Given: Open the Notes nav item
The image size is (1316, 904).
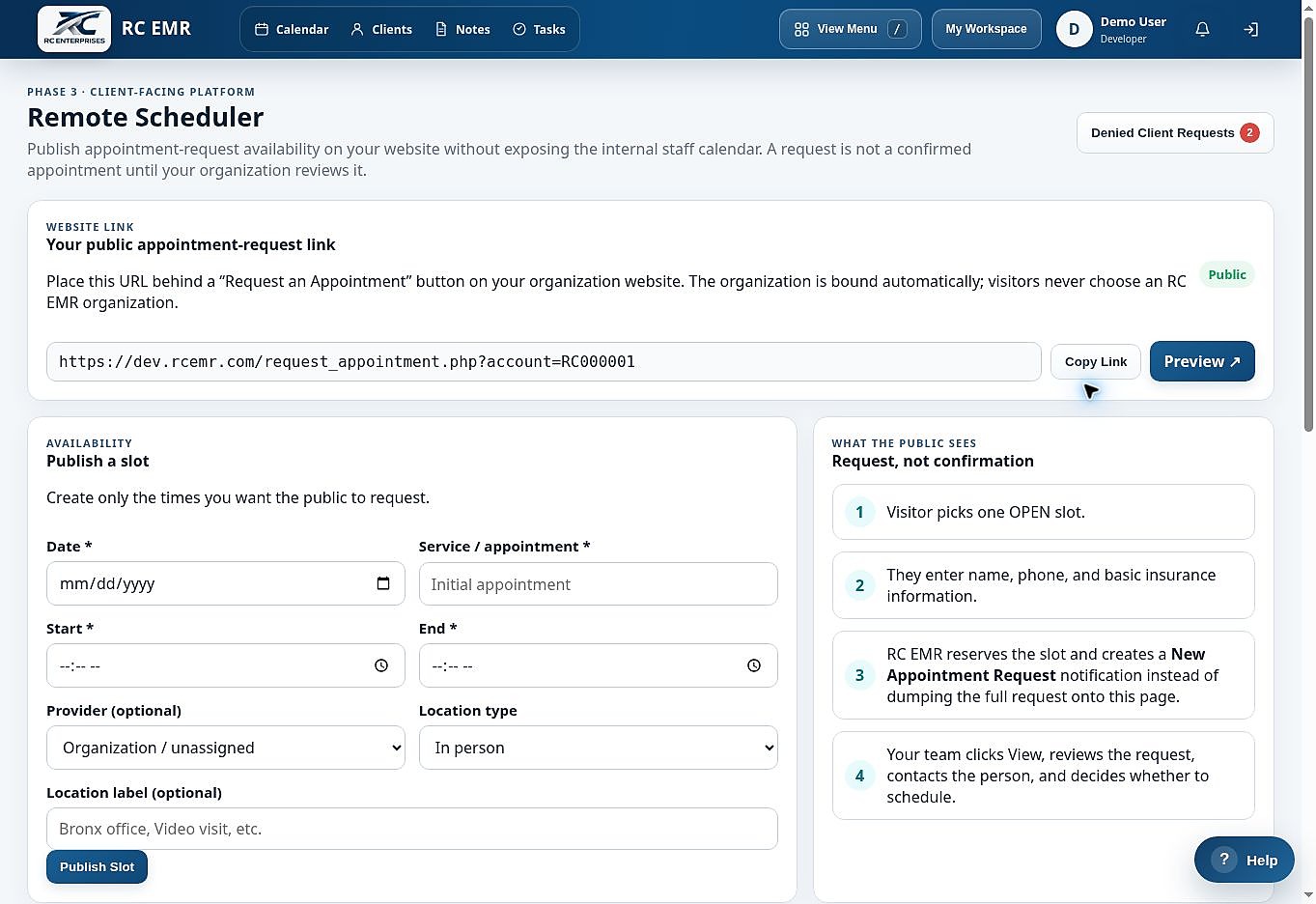Looking at the screenshot, I should pyautogui.click(x=462, y=29).
